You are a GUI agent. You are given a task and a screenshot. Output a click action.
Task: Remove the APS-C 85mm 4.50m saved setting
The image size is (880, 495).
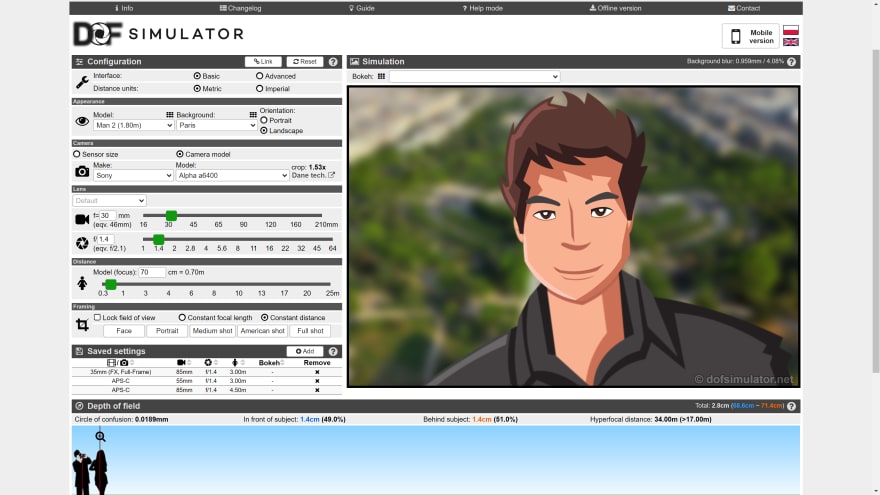[317, 390]
